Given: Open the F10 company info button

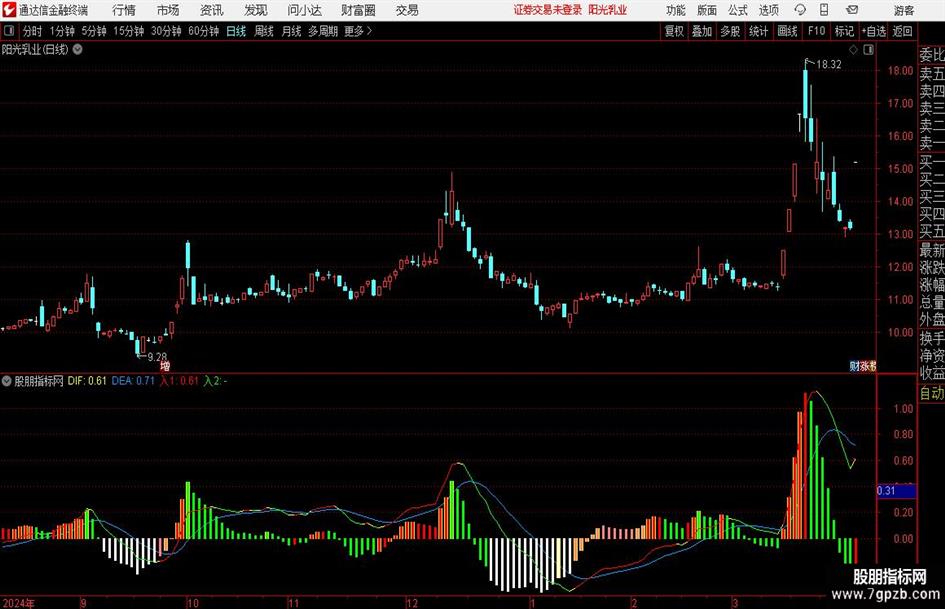Looking at the screenshot, I should pyautogui.click(x=817, y=31).
